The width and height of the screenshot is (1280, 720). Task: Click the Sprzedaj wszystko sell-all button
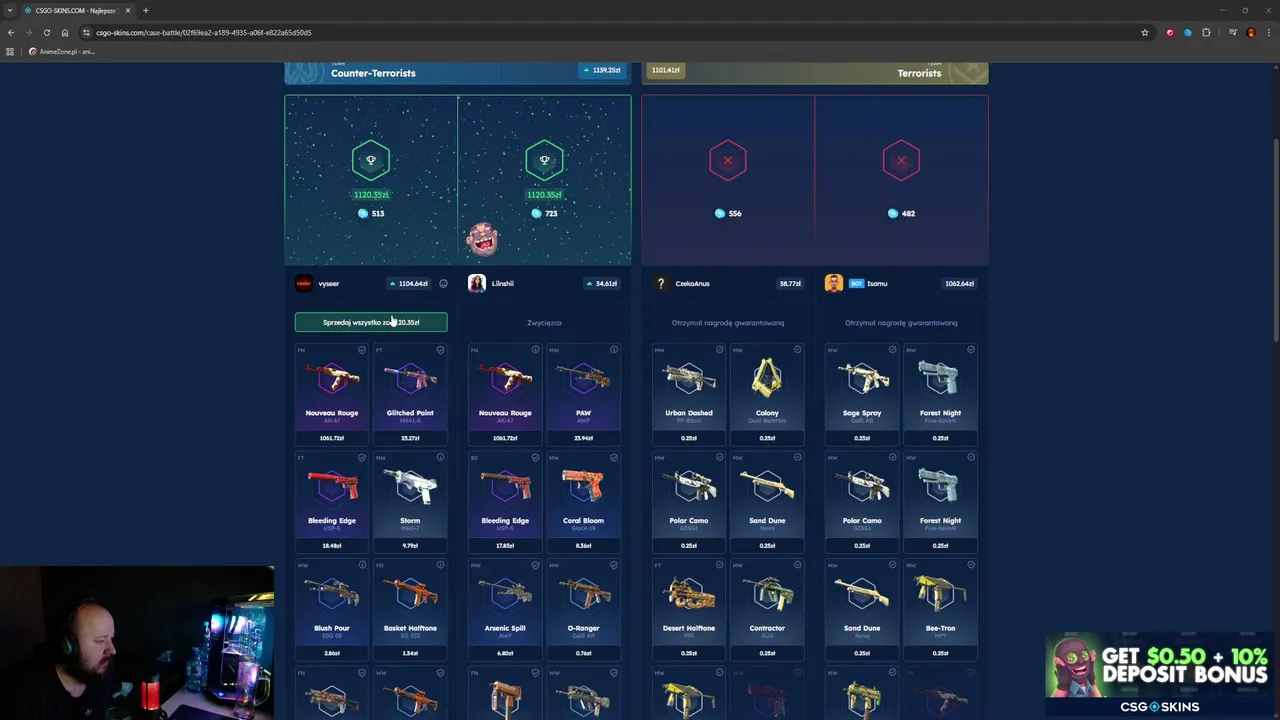pos(371,322)
